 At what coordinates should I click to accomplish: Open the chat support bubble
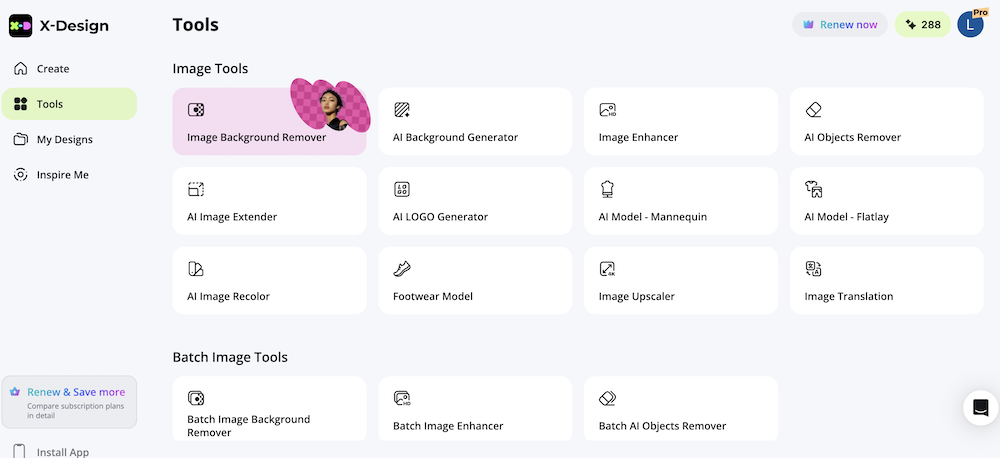click(x=980, y=407)
